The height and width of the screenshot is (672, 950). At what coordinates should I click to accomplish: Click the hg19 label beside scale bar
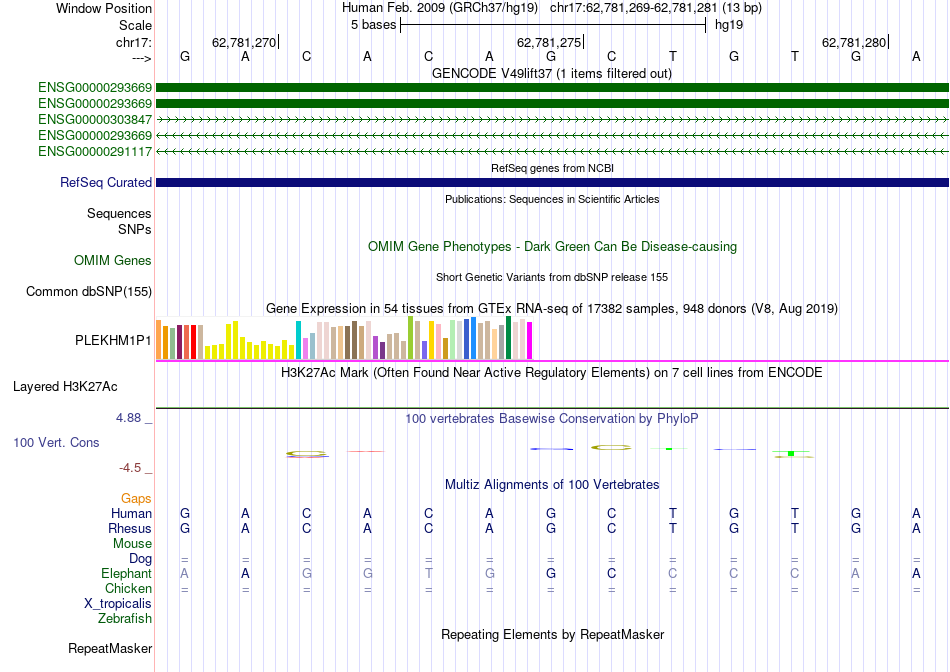click(x=729, y=25)
